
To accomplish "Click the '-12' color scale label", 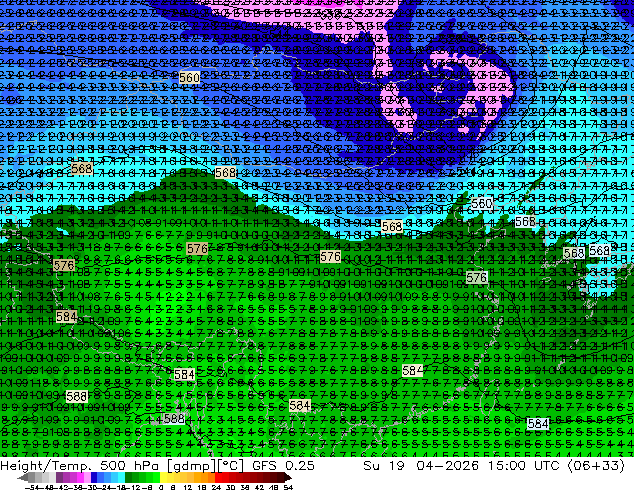I will 133,487.
